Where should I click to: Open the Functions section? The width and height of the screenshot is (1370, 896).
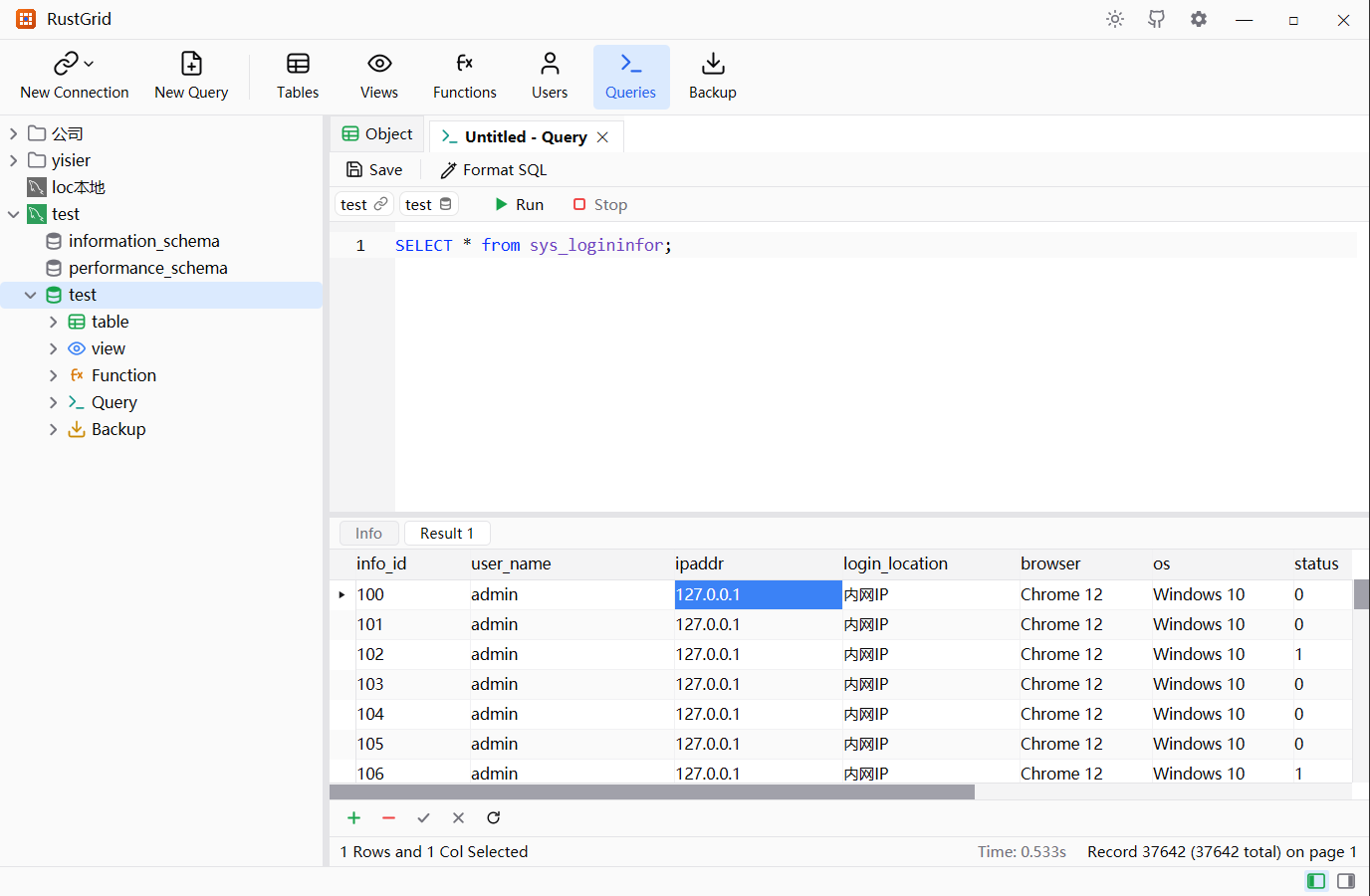click(x=465, y=77)
